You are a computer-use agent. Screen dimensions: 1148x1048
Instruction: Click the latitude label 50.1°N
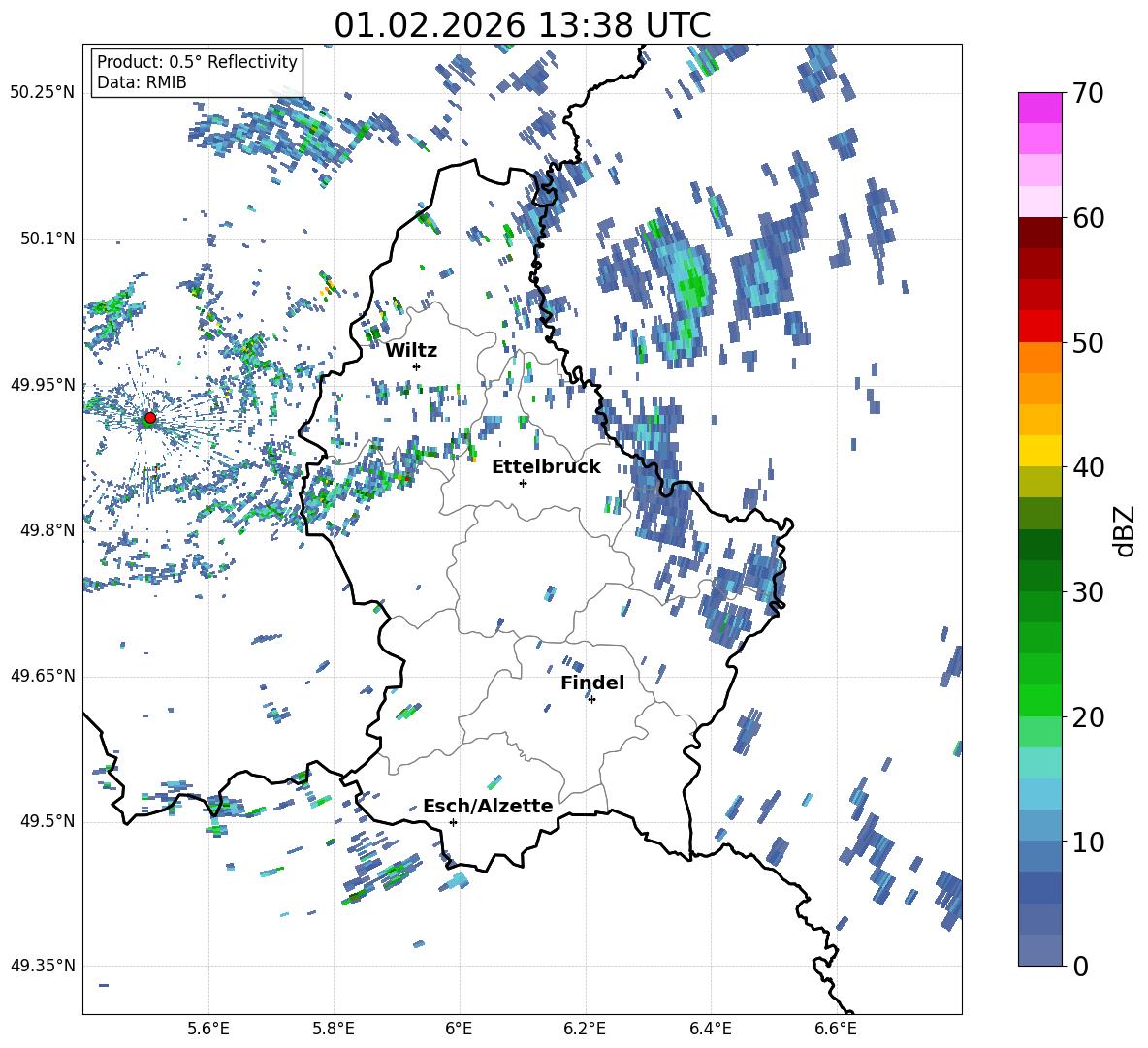pos(47,239)
